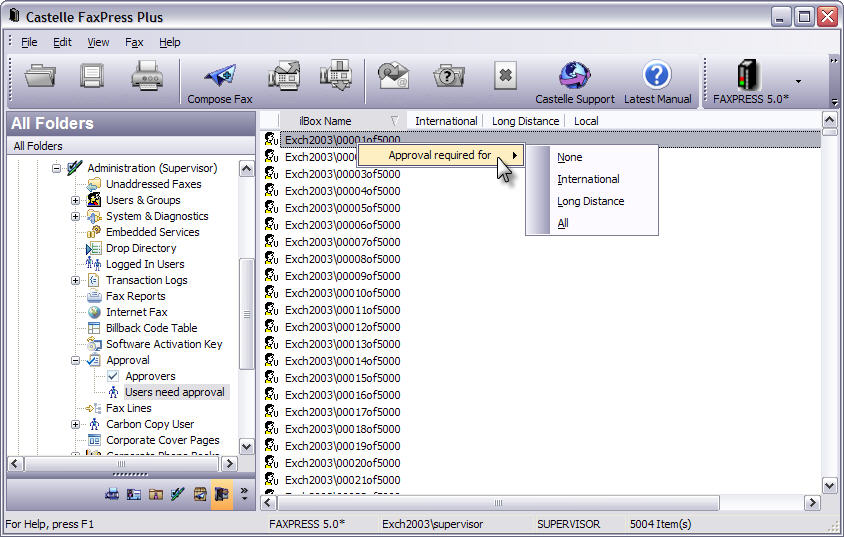Click the grey X delete toolbar icon

tap(505, 75)
